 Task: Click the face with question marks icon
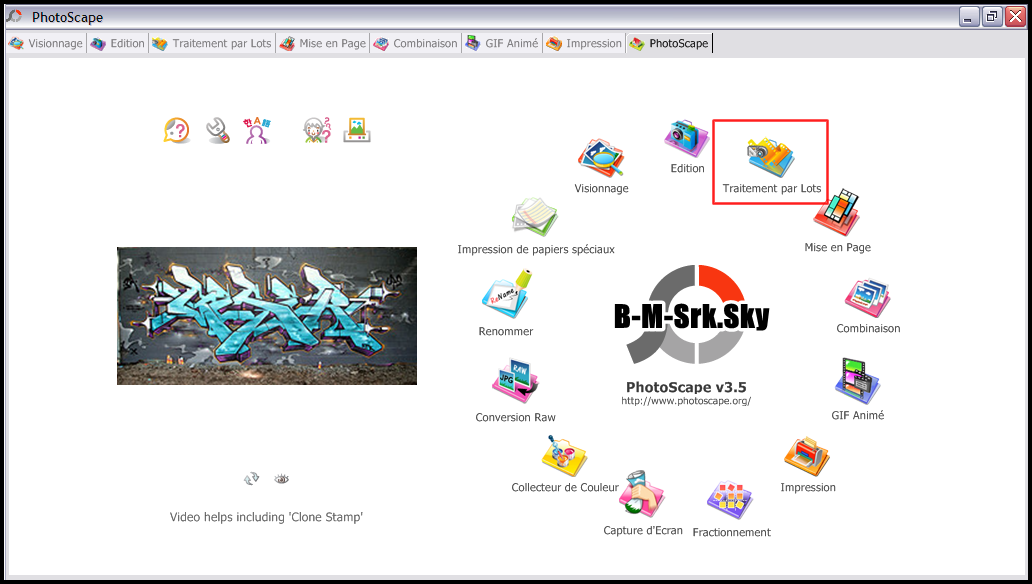[x=317, y=130]
